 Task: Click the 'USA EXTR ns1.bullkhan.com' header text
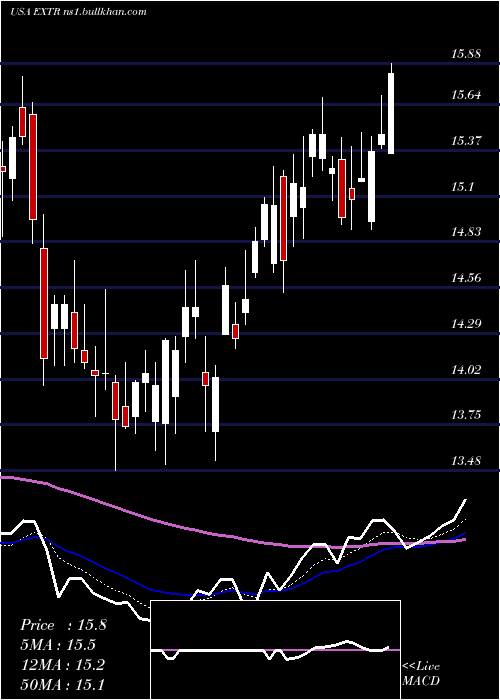tap(78, 11)
